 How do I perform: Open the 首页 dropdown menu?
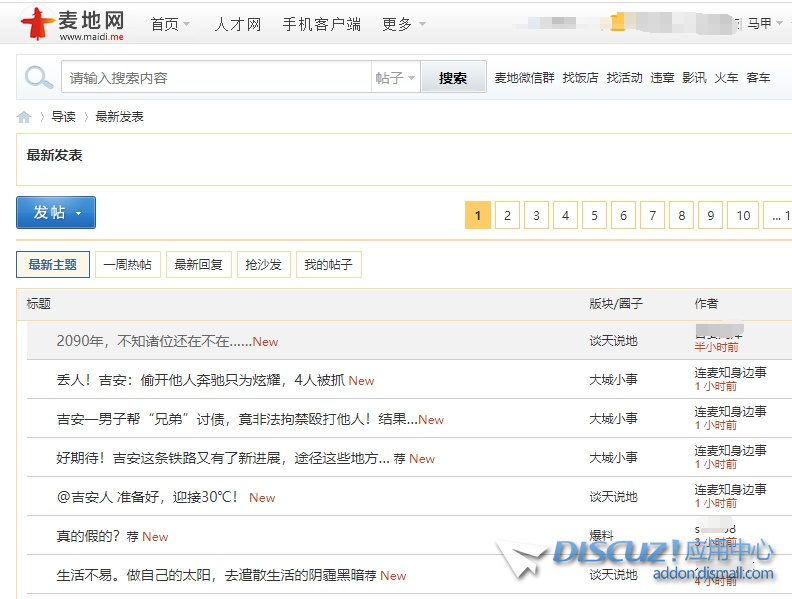[x=170, y=24]
